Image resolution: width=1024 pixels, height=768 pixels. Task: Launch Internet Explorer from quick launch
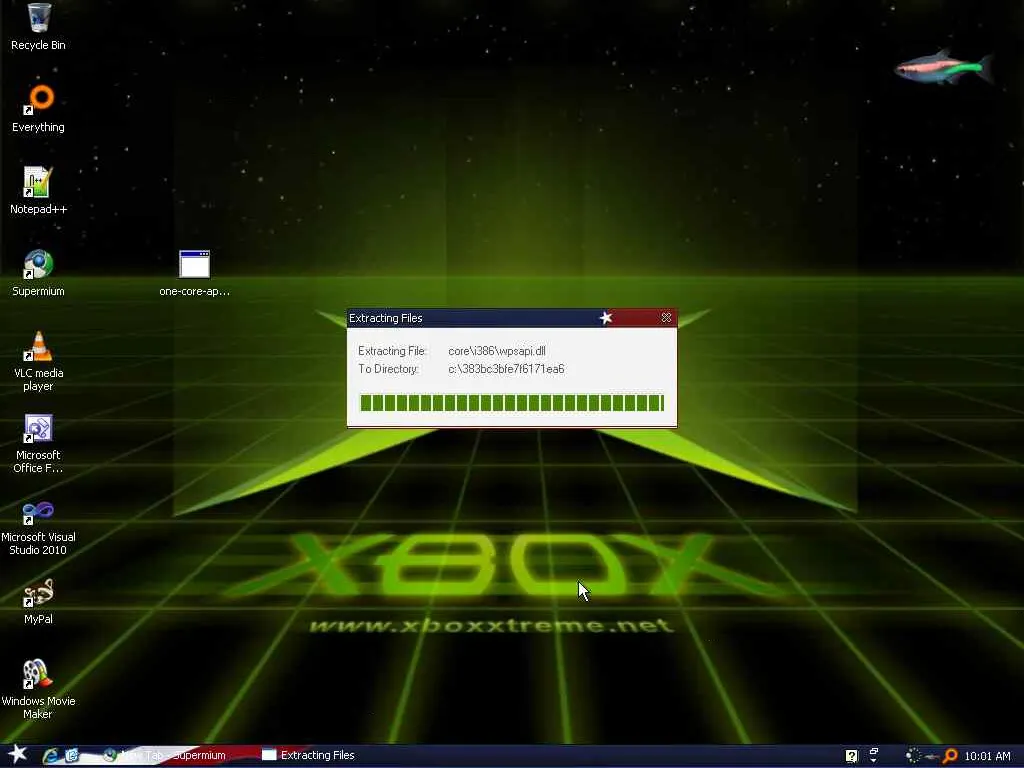pos(50,756)
